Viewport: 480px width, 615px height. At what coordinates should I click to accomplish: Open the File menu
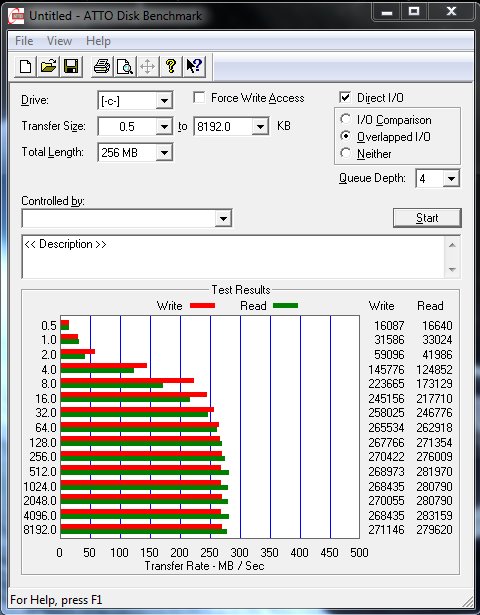(x=24, y=41)
